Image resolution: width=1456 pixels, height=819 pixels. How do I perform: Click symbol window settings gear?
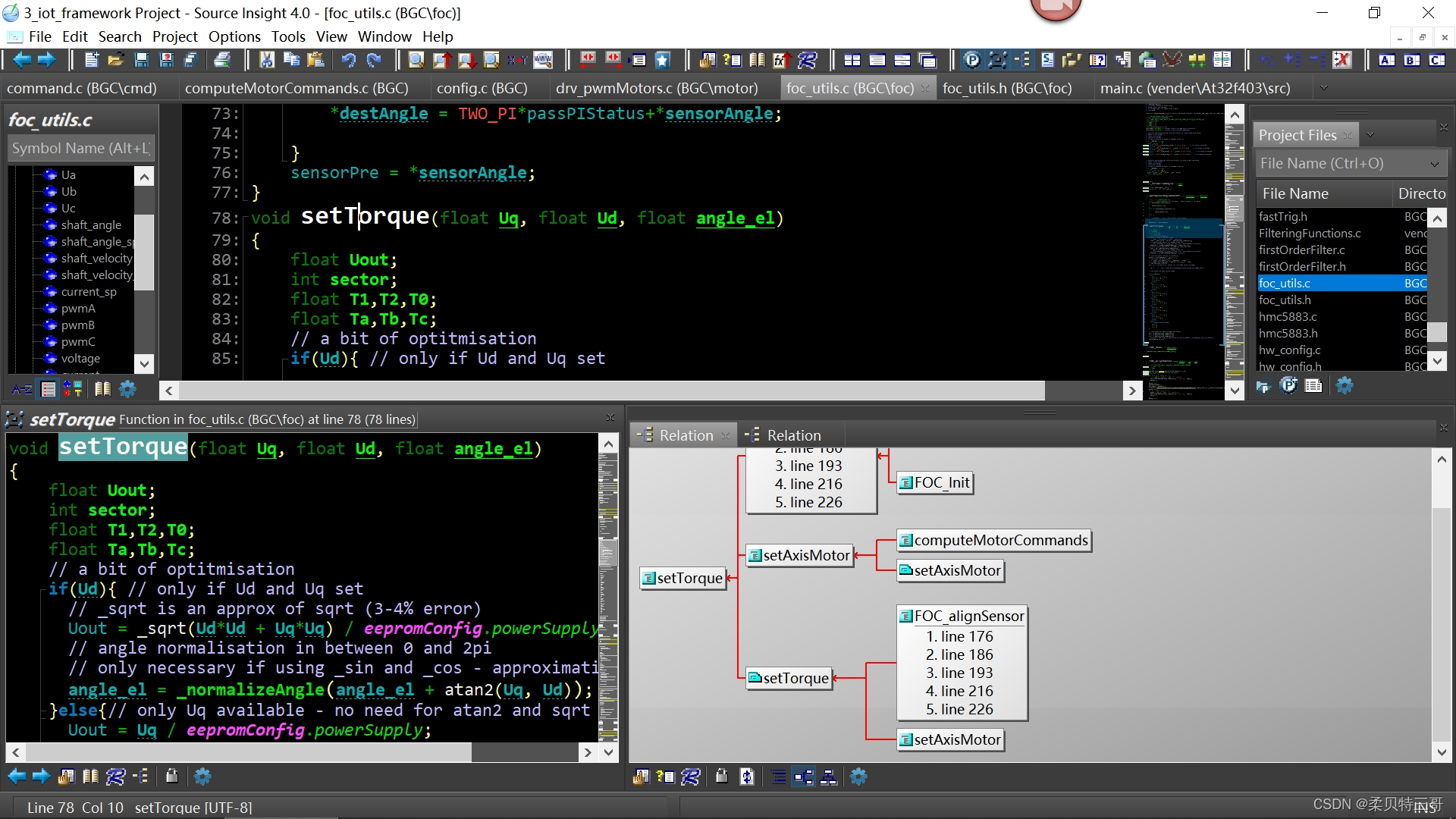[x=127, y=389]
